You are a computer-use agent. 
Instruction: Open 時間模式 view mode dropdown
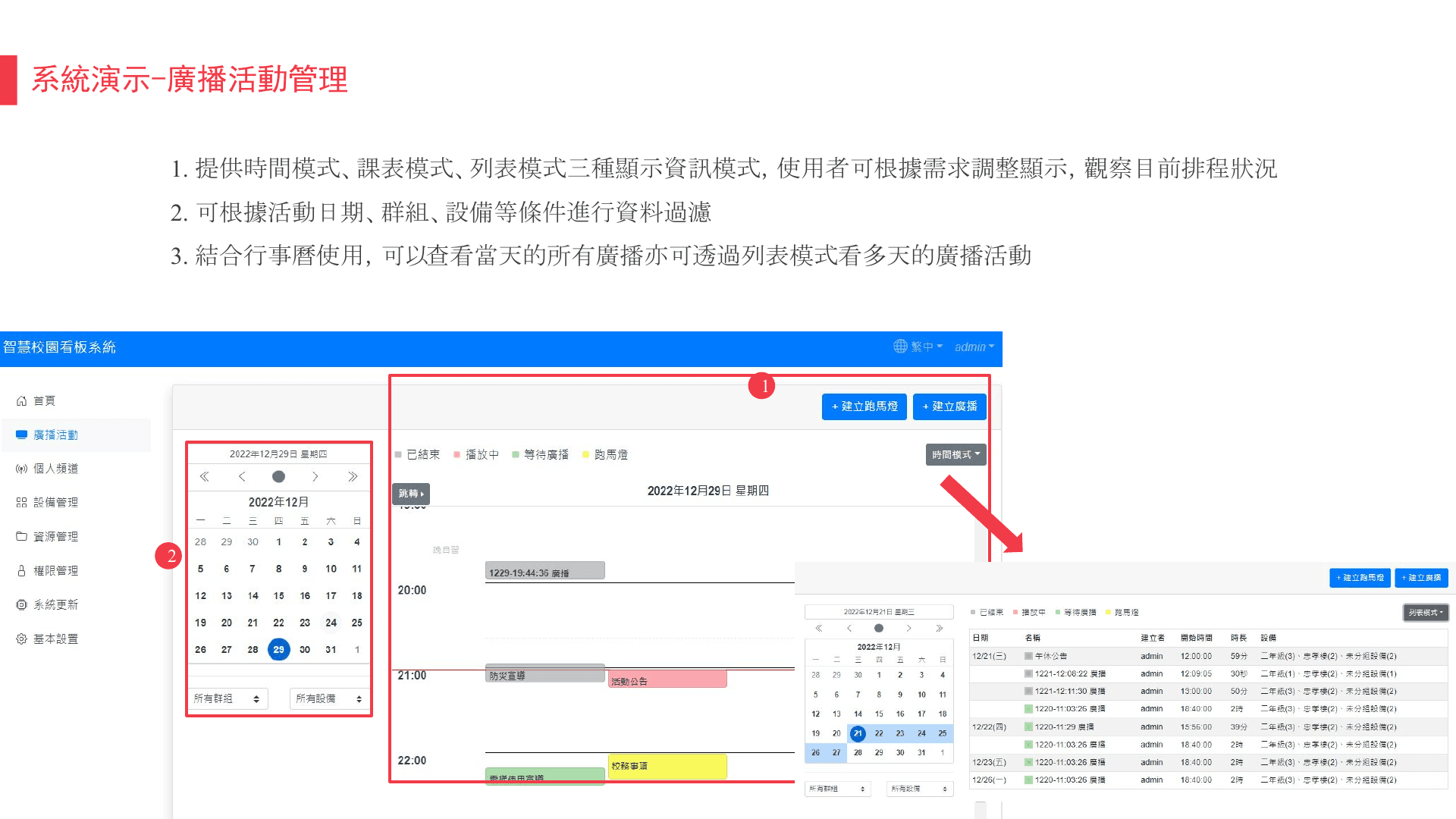pos(955,454)
